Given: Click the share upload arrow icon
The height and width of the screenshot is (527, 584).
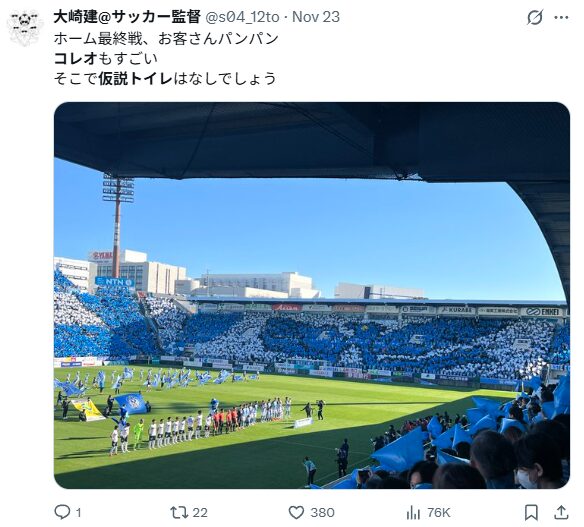Looking at the screenshot, I should pyautogui.click(x=561, y=512).
